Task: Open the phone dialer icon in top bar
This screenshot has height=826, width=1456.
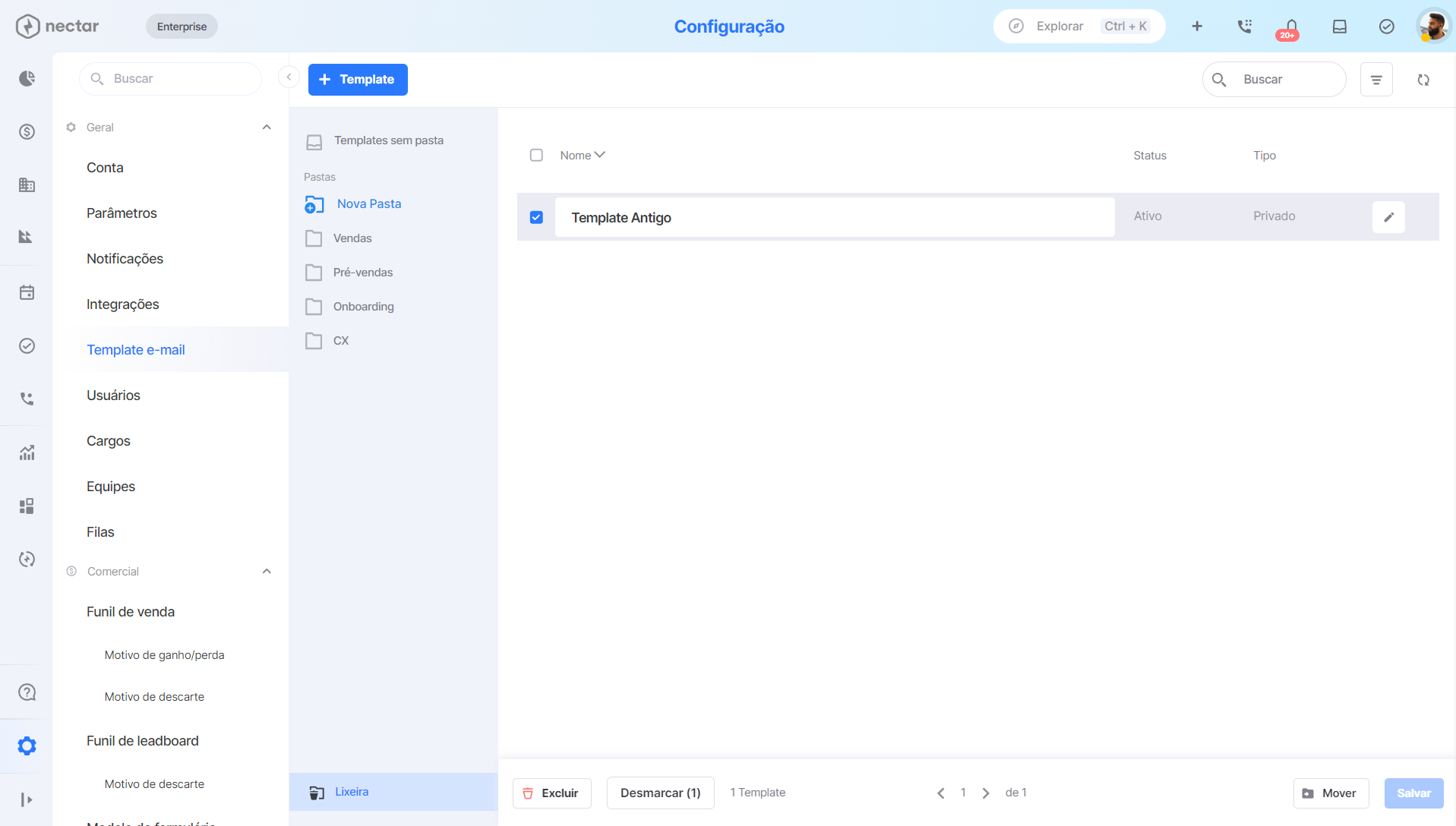Action: tap(1244, 27)
